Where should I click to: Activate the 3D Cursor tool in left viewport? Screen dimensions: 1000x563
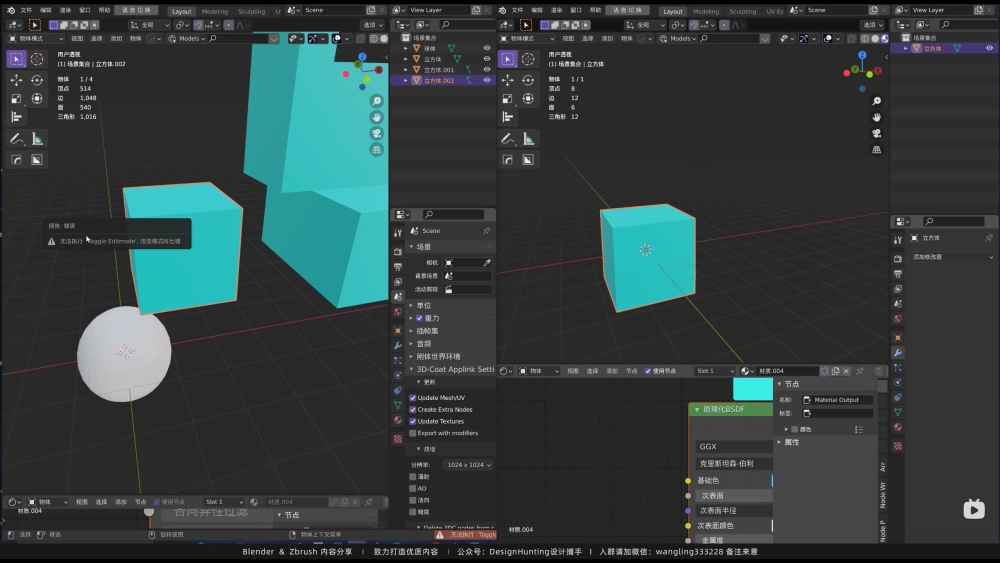click(x=37, y=59)
